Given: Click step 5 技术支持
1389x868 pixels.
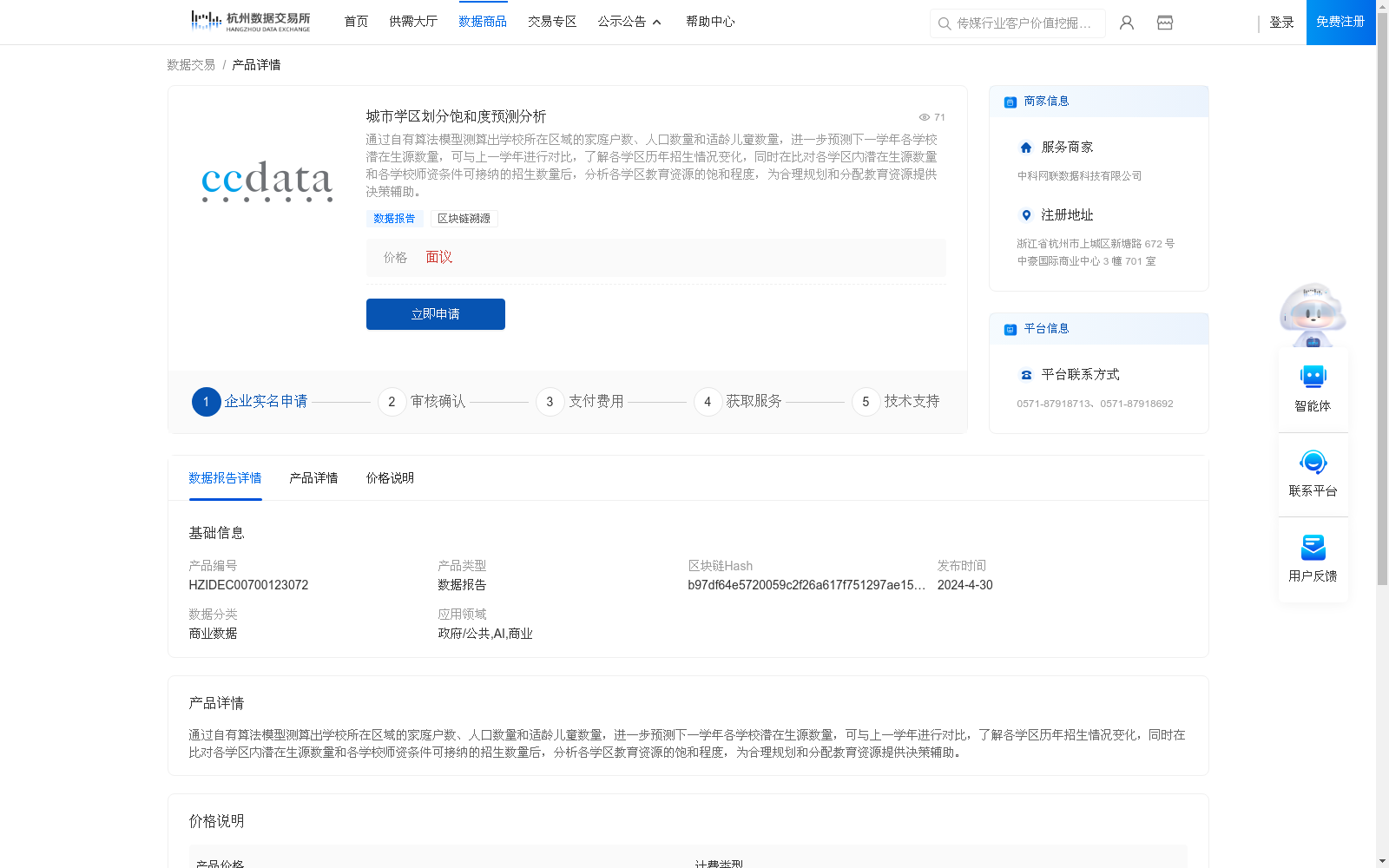Looking at the screenshot, I should click(896, 402).
